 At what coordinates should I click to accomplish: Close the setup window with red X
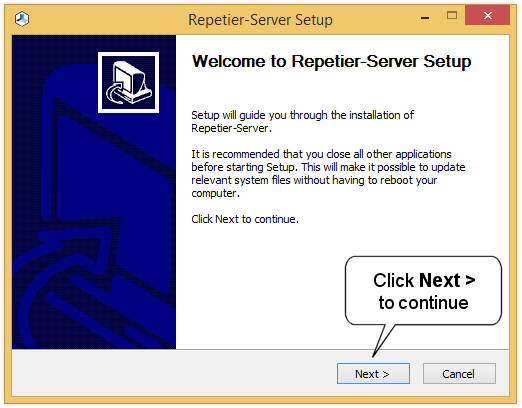[487, 15]
